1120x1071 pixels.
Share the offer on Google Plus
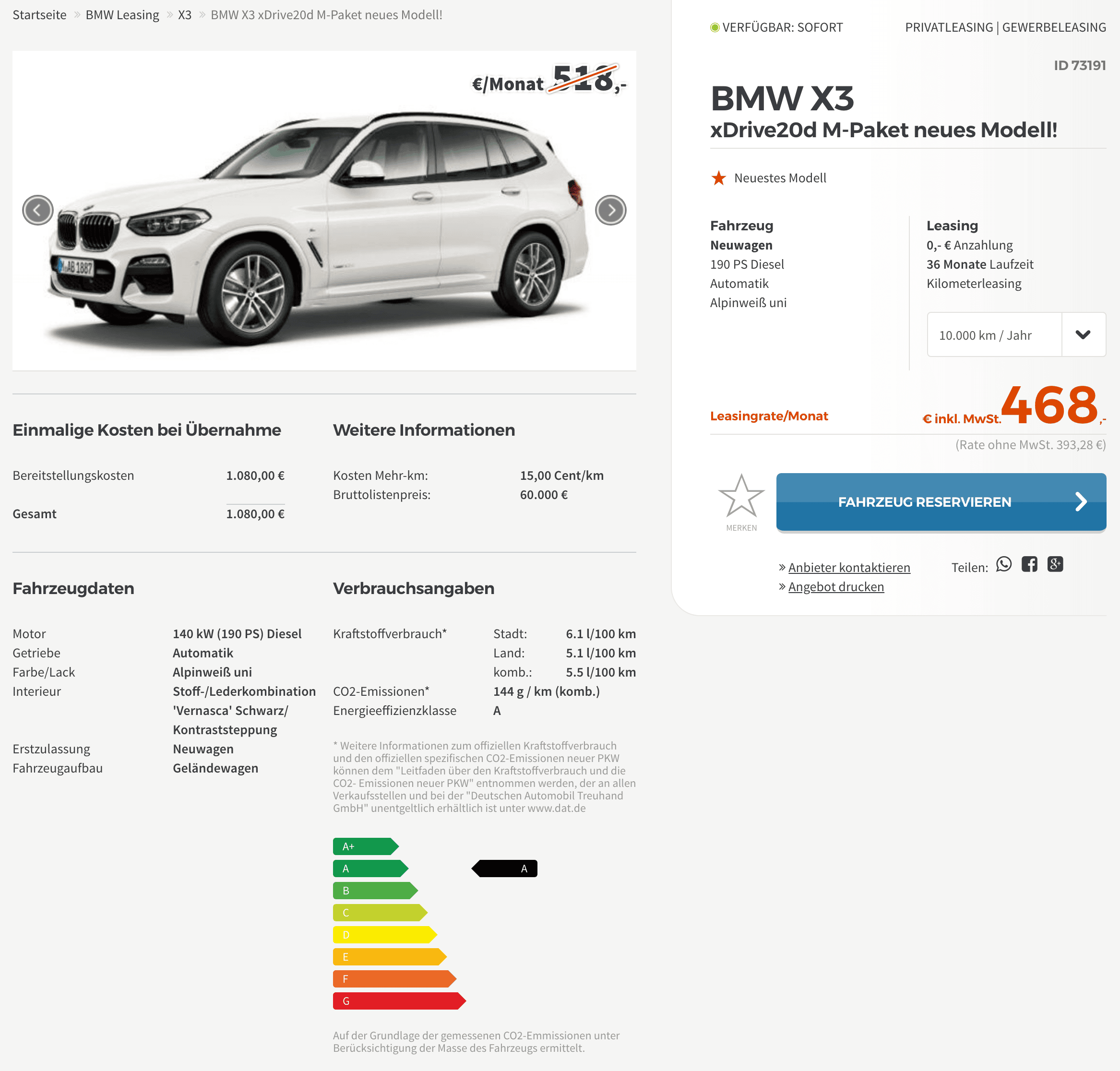(x=1055, y=564)
